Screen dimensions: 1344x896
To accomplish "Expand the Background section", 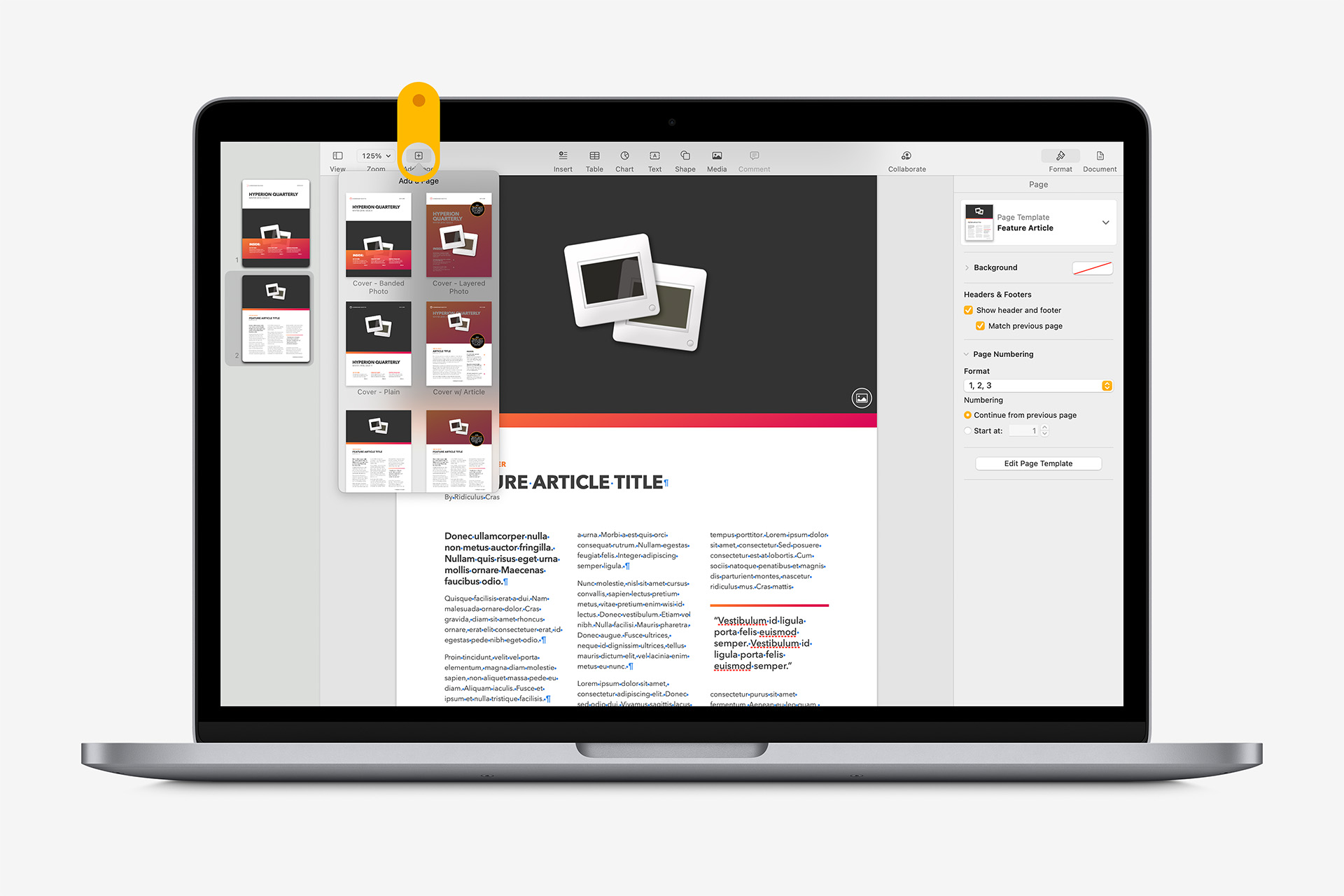I will point(969,267).
